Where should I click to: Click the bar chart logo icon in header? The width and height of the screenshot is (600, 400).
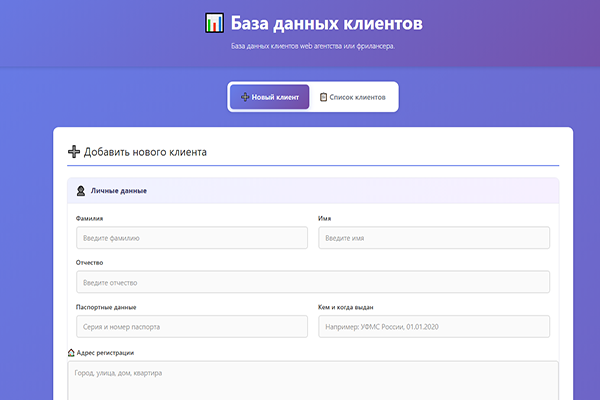click(212, 23)
